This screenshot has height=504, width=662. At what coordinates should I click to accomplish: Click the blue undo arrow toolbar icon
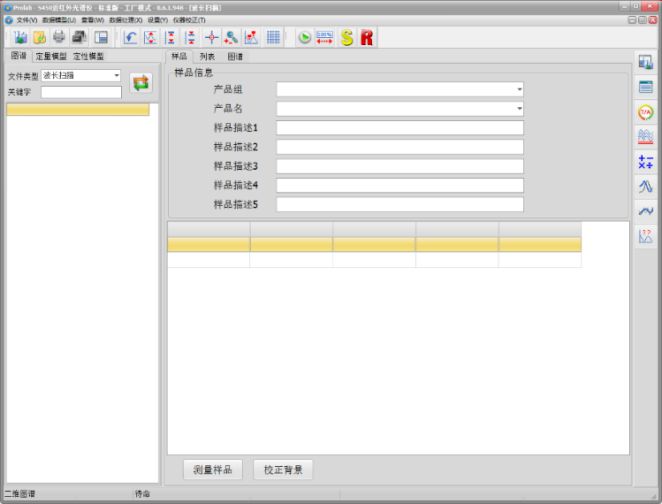(x=131, y=37)
